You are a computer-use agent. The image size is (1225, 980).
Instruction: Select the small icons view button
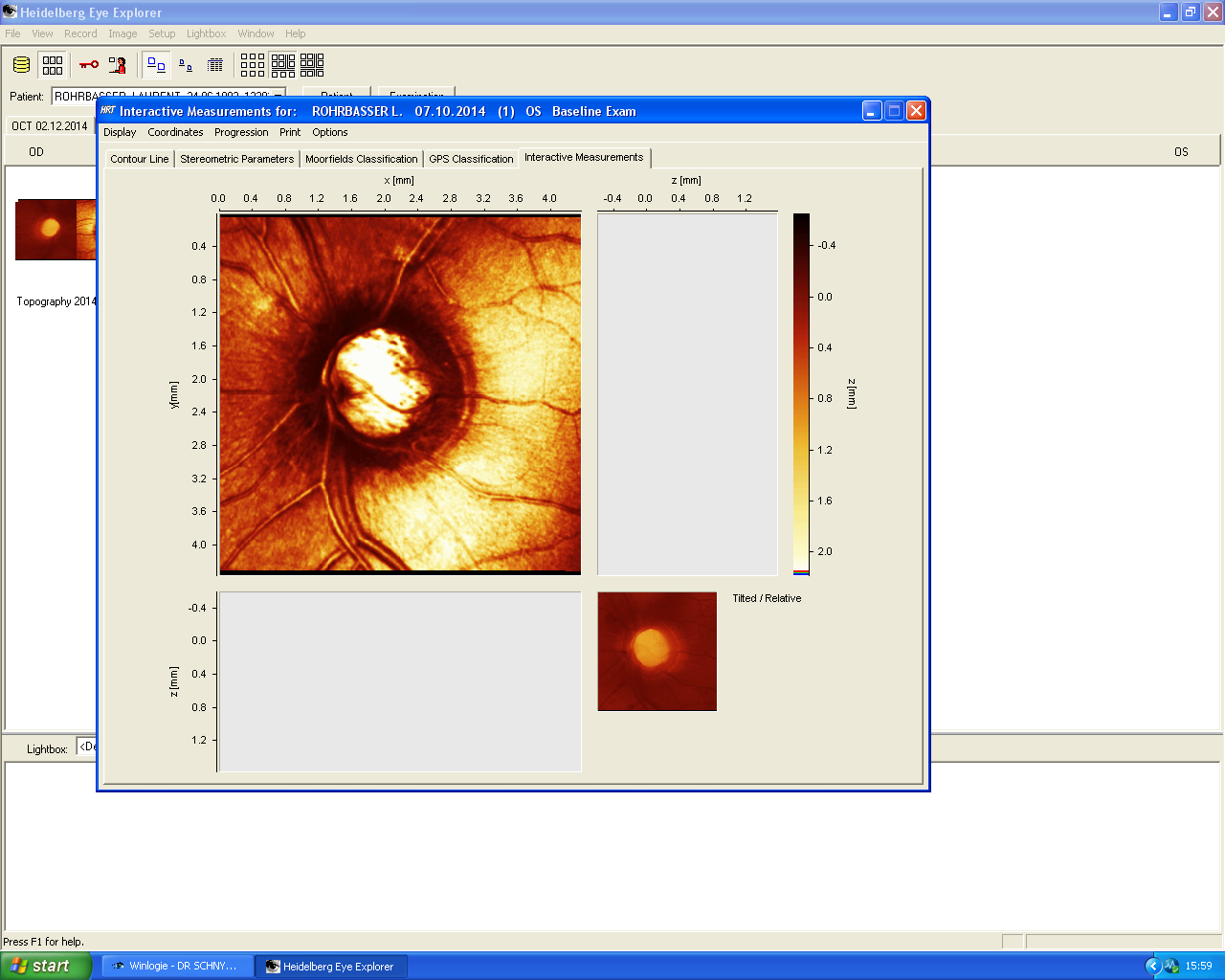186,65
